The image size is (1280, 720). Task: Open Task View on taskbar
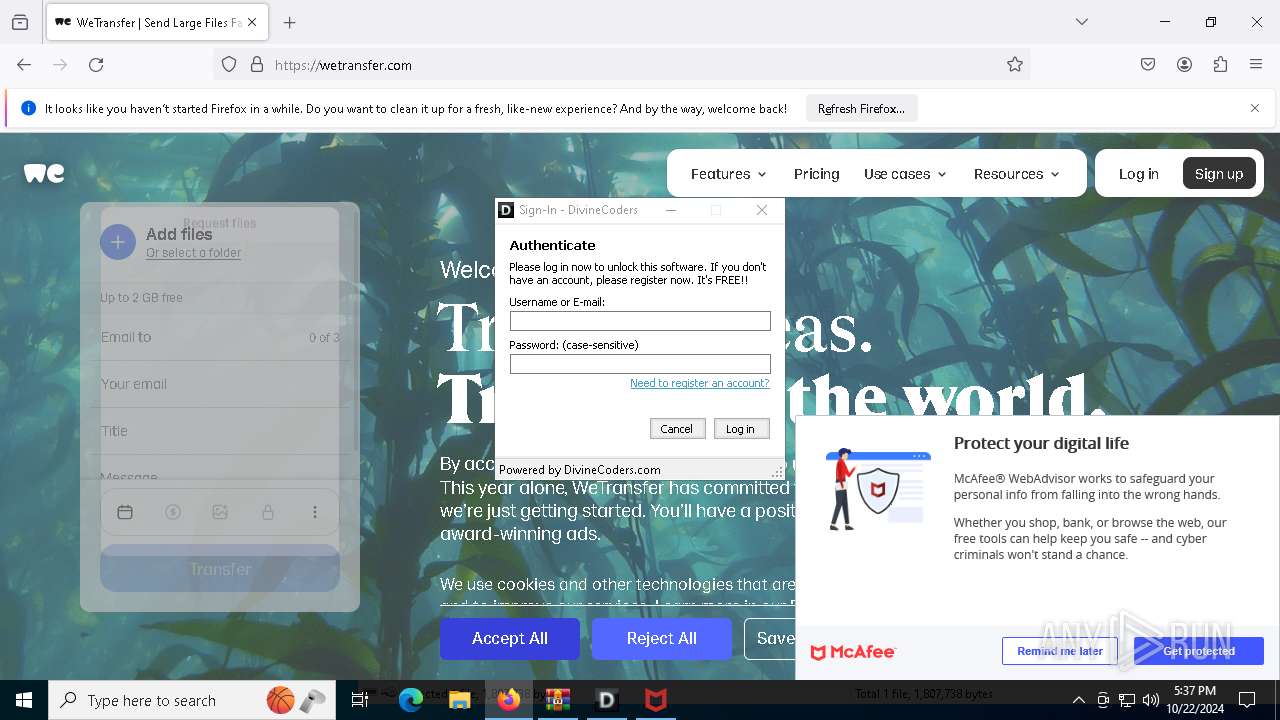[360, 700]
